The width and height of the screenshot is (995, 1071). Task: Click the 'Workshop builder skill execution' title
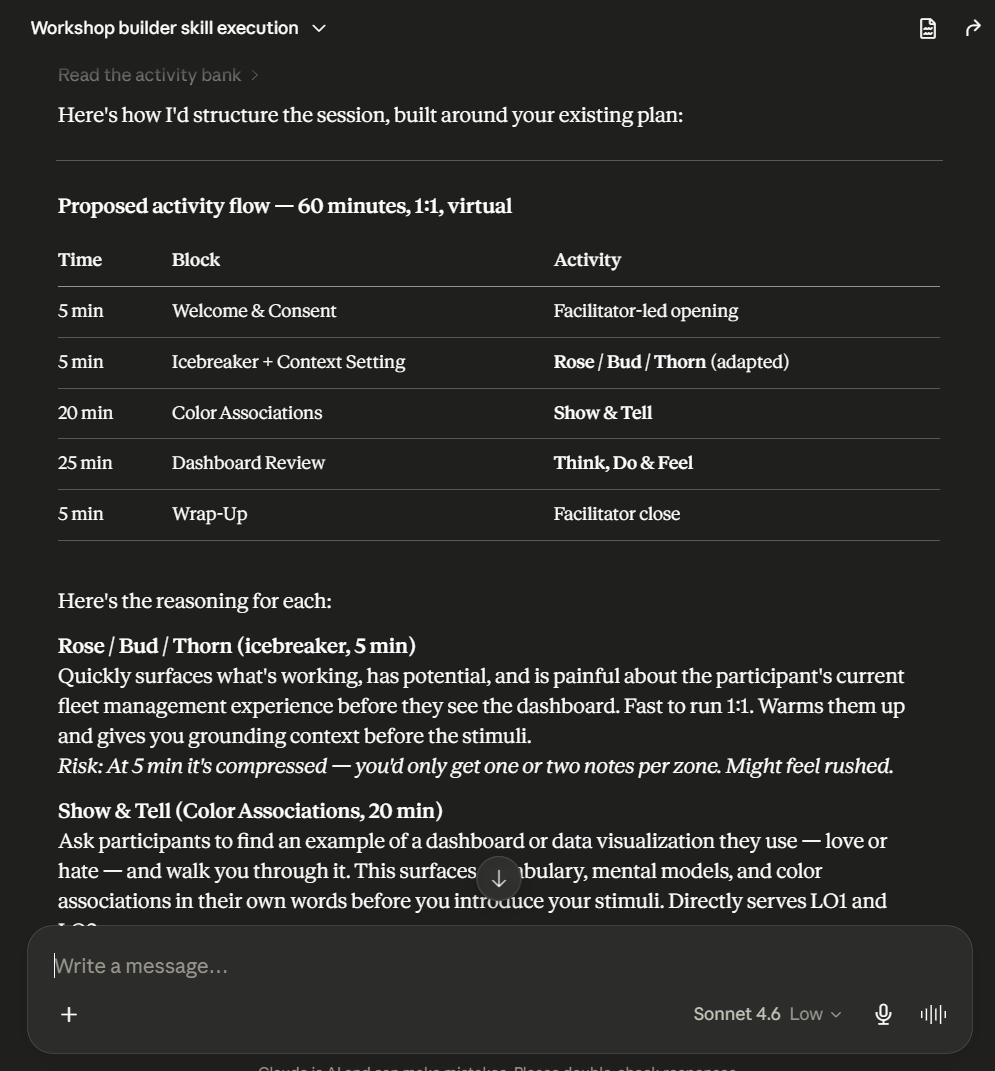[x=165, y=28]
